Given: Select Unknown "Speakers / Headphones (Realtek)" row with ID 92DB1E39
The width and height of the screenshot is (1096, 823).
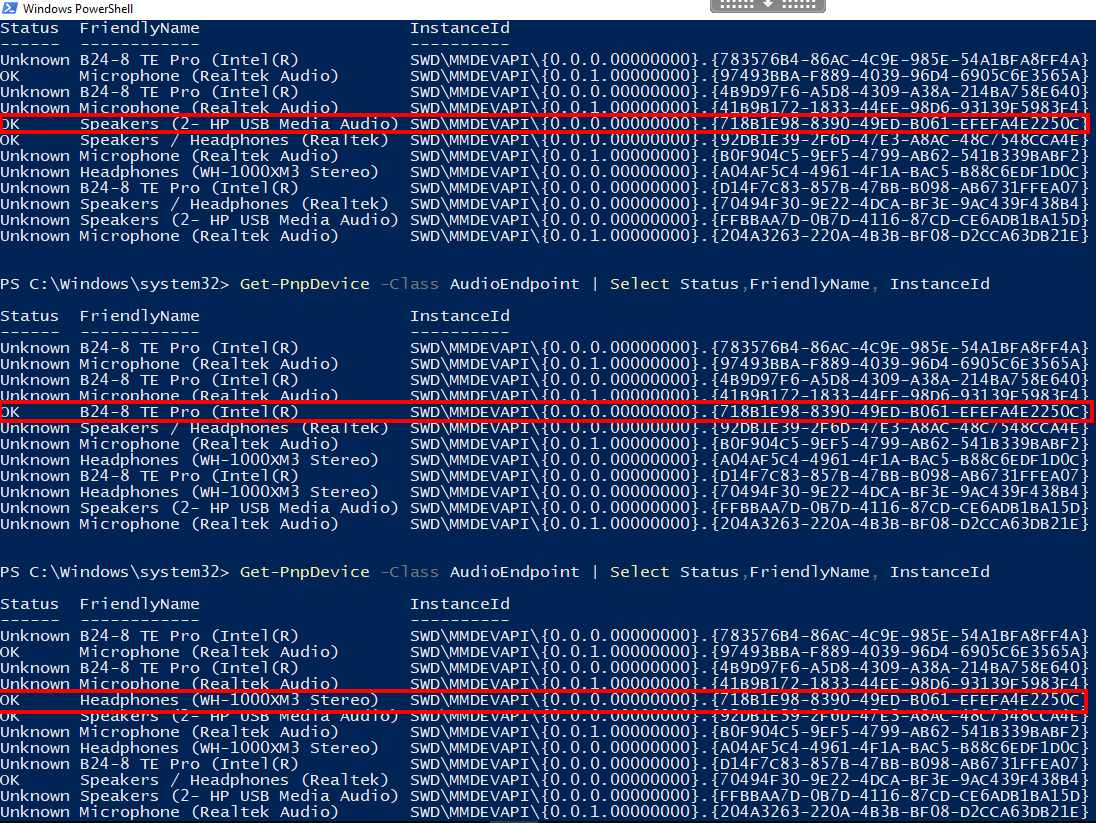Looking at the screenshot, I should pos(545,428).
